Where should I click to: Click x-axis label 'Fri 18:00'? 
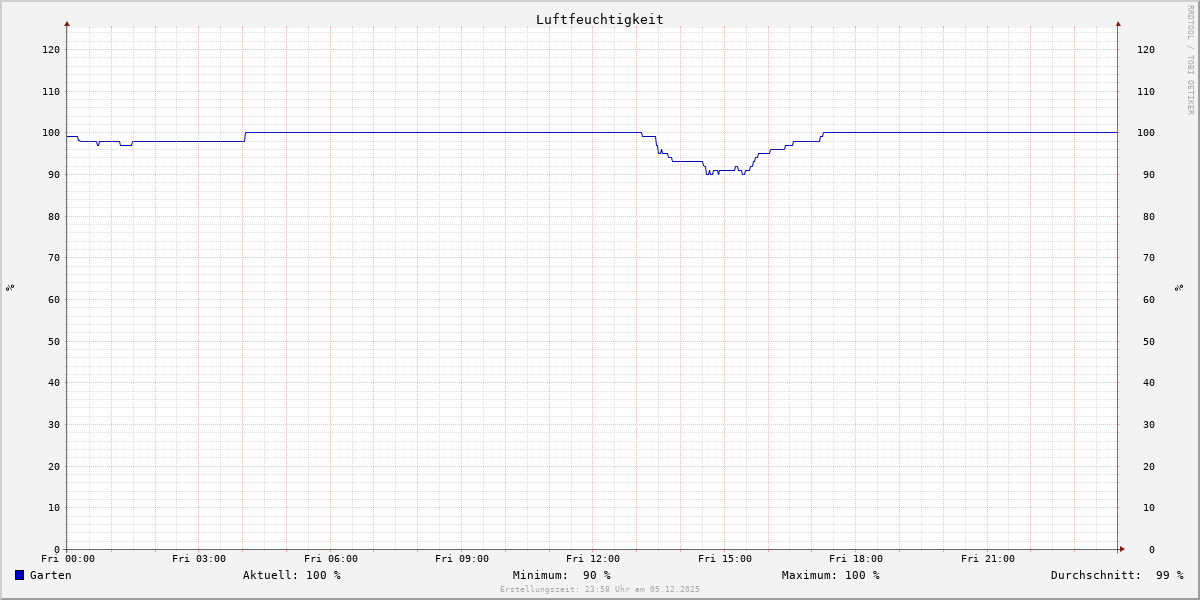coord(856,559)
